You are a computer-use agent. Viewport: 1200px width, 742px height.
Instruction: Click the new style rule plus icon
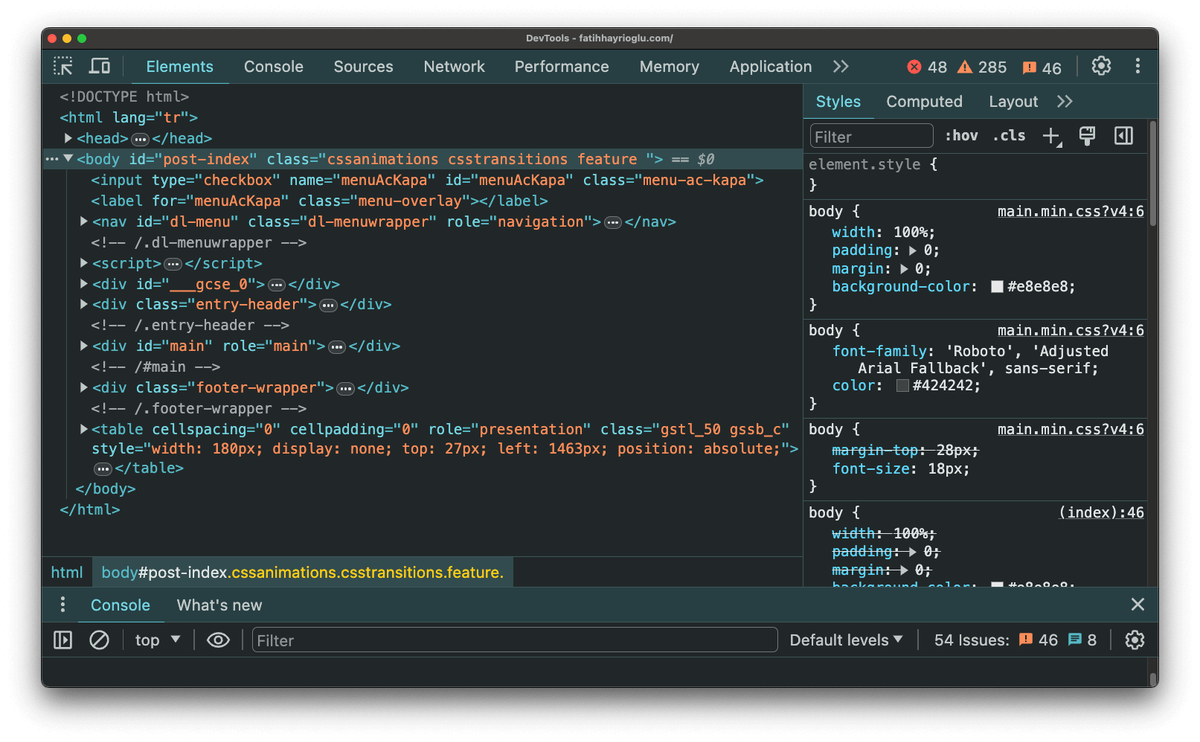coord(1051,136)
